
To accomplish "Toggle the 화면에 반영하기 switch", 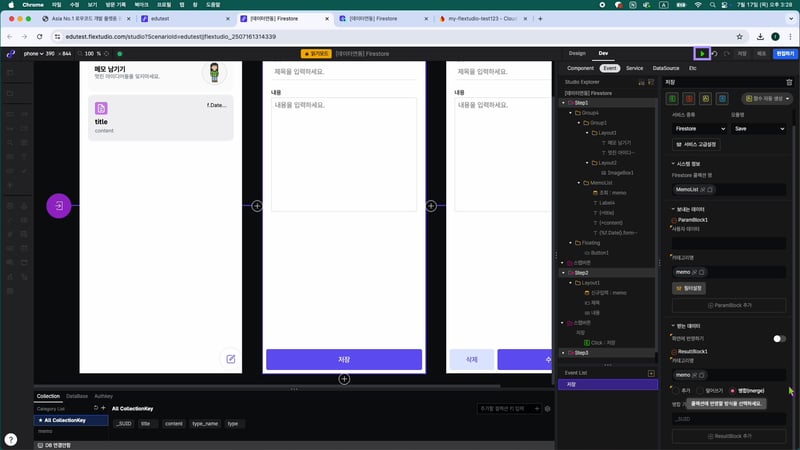I will pos(779,339).
